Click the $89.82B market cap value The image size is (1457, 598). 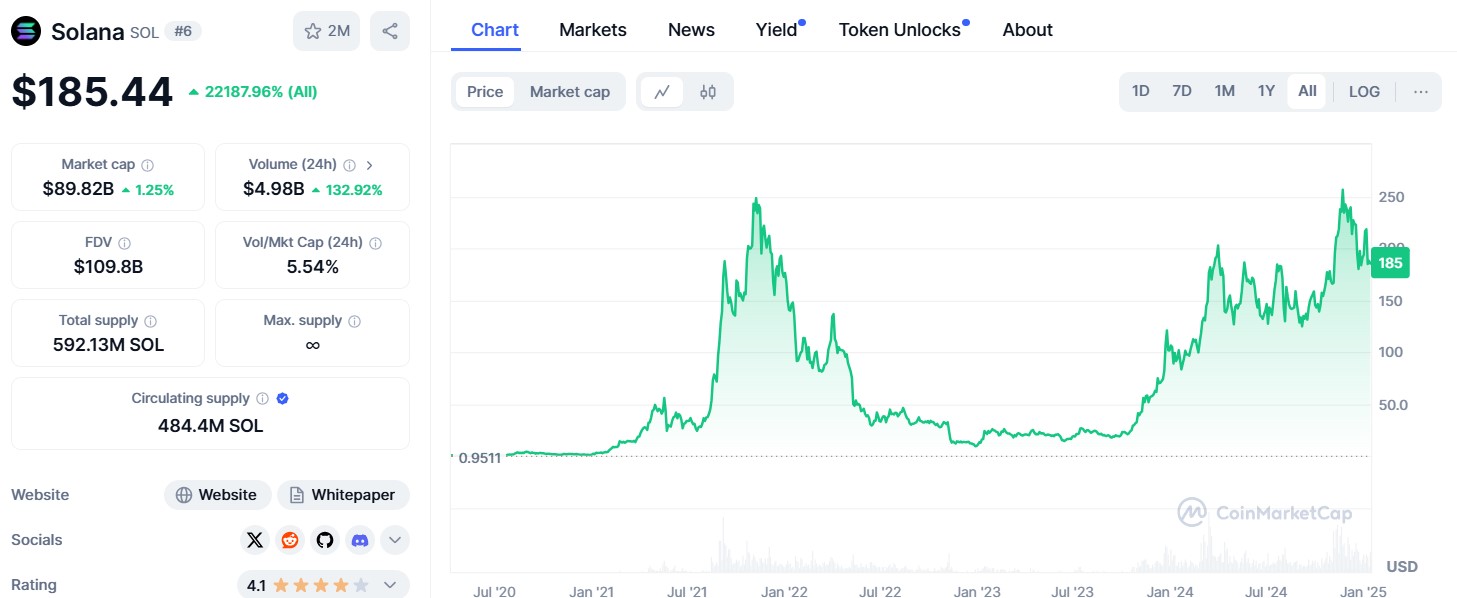[x=77, y=189]
